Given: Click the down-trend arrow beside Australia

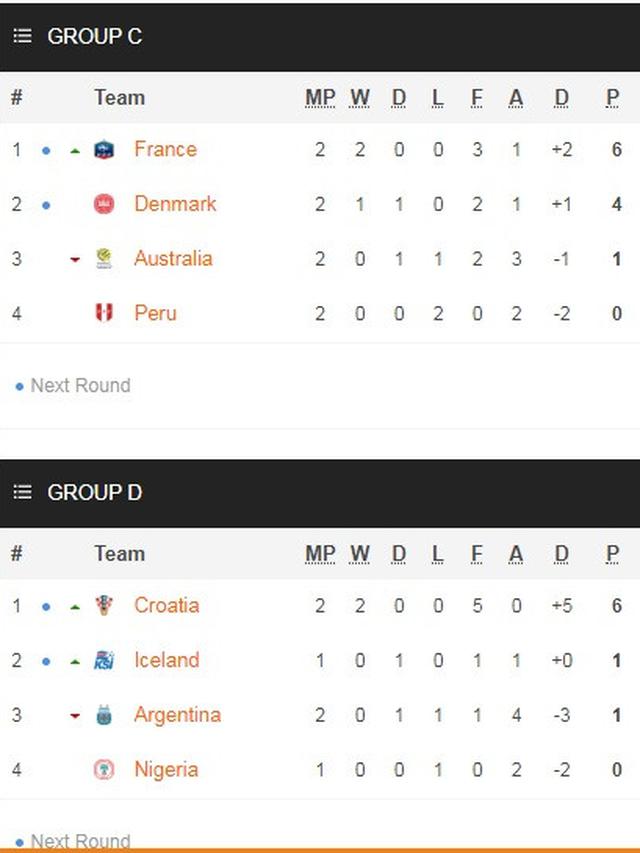Looking at the screenshot, I should click(x=76, y=258).
